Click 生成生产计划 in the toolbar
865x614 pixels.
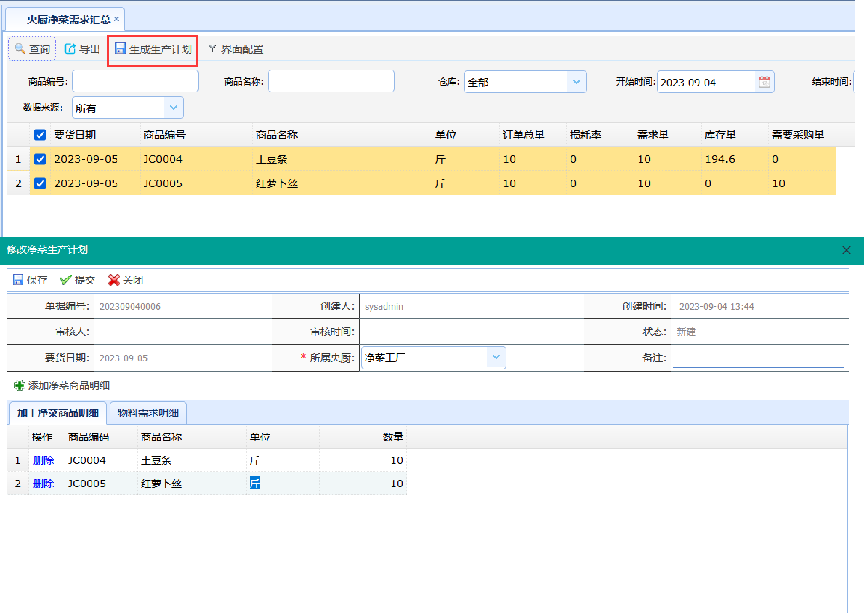tap(153, 49)
